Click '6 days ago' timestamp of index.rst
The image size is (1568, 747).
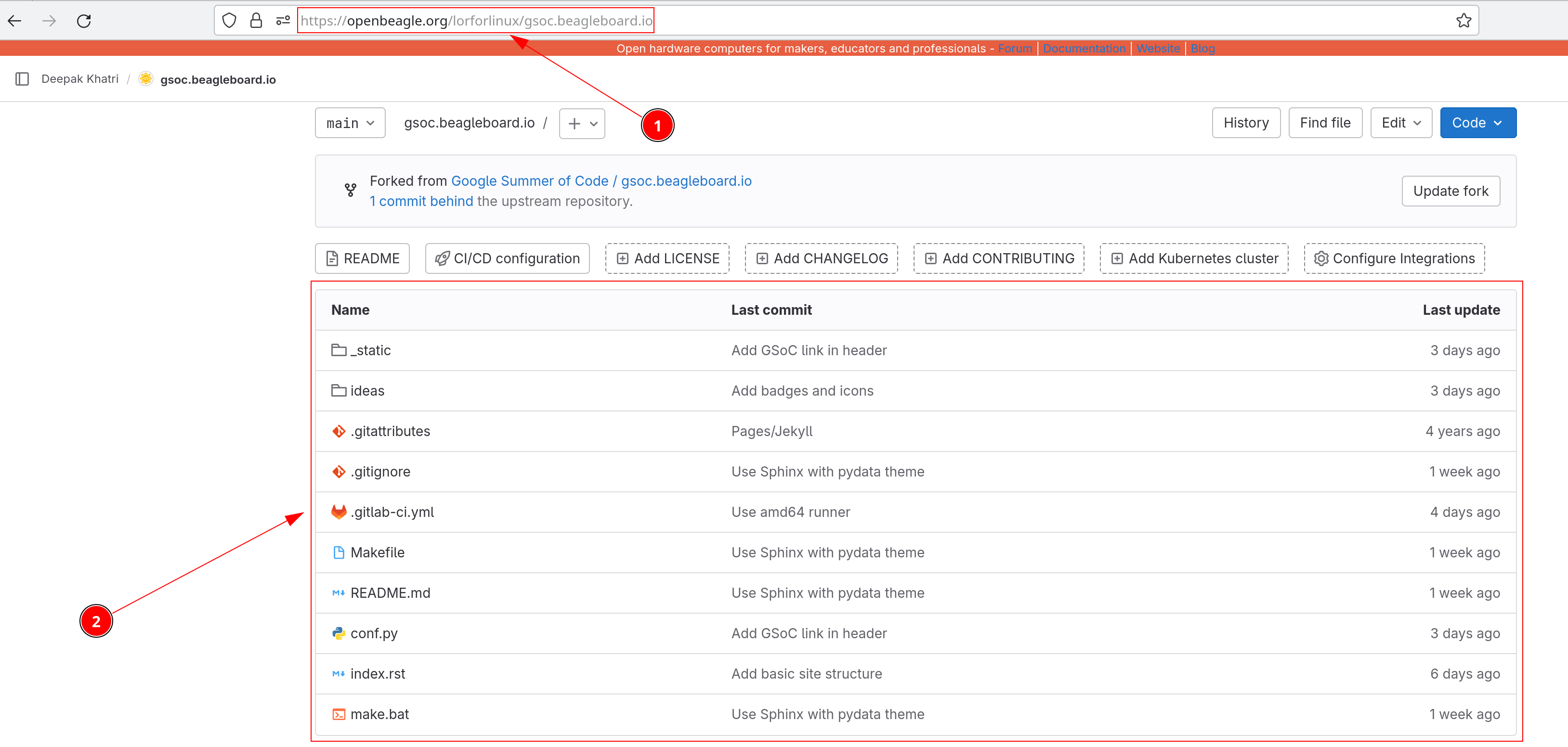pyautogui.click(x=1464, y=674)
